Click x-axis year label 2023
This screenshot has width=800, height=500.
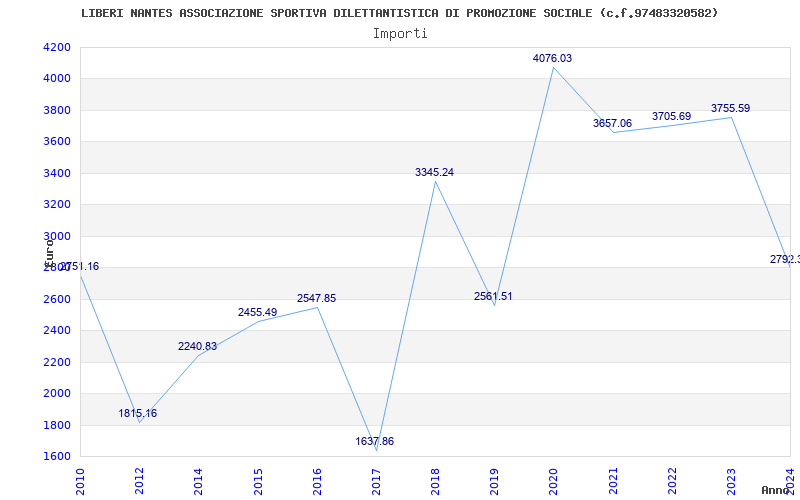click(x=731, y=481)
